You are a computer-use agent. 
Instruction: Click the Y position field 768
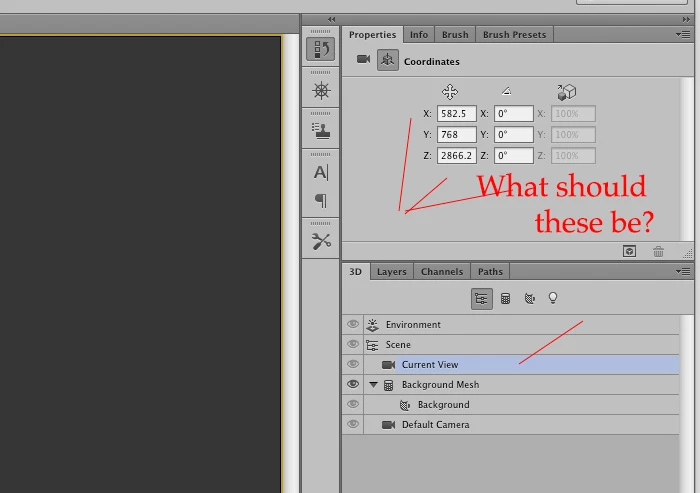pyautogui.click(x=457, y=134)
